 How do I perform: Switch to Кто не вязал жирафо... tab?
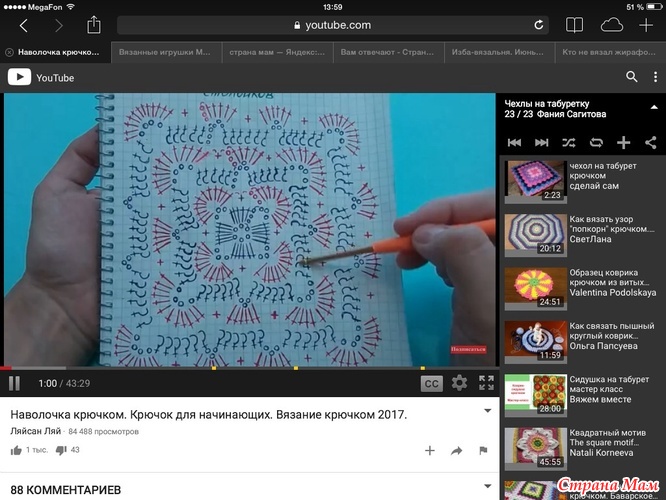coord(610,52)
